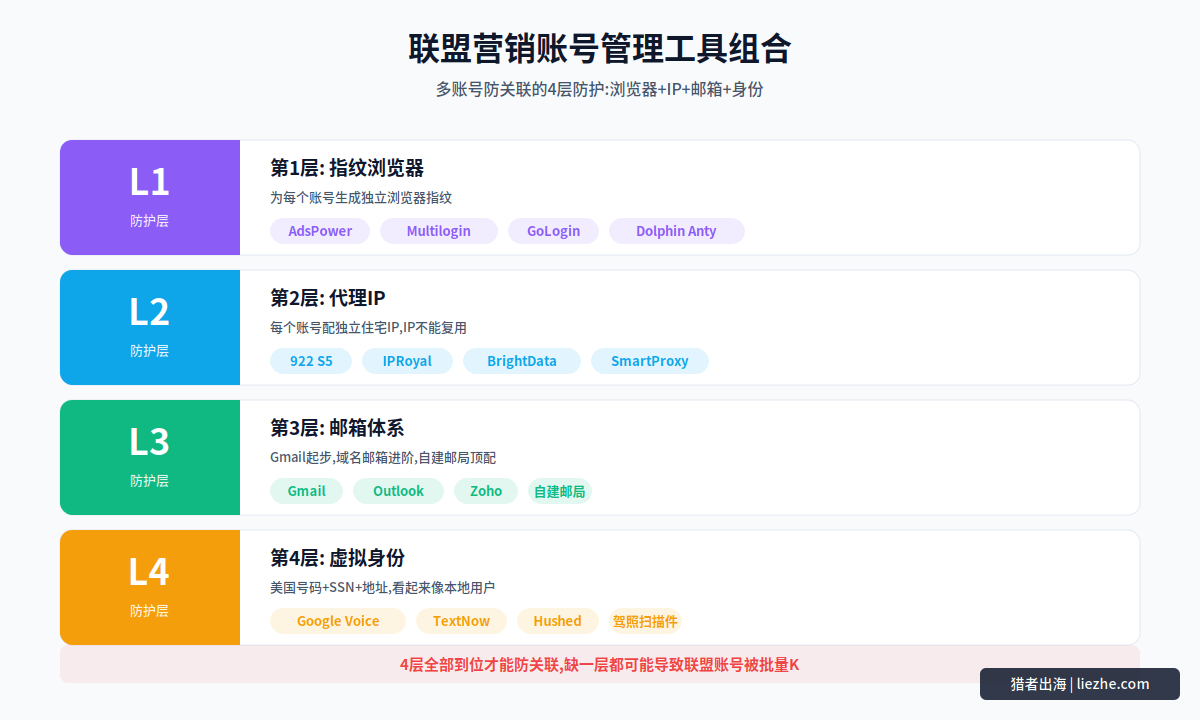
Task: Click the Gmail tag
Action: point(306,491)
